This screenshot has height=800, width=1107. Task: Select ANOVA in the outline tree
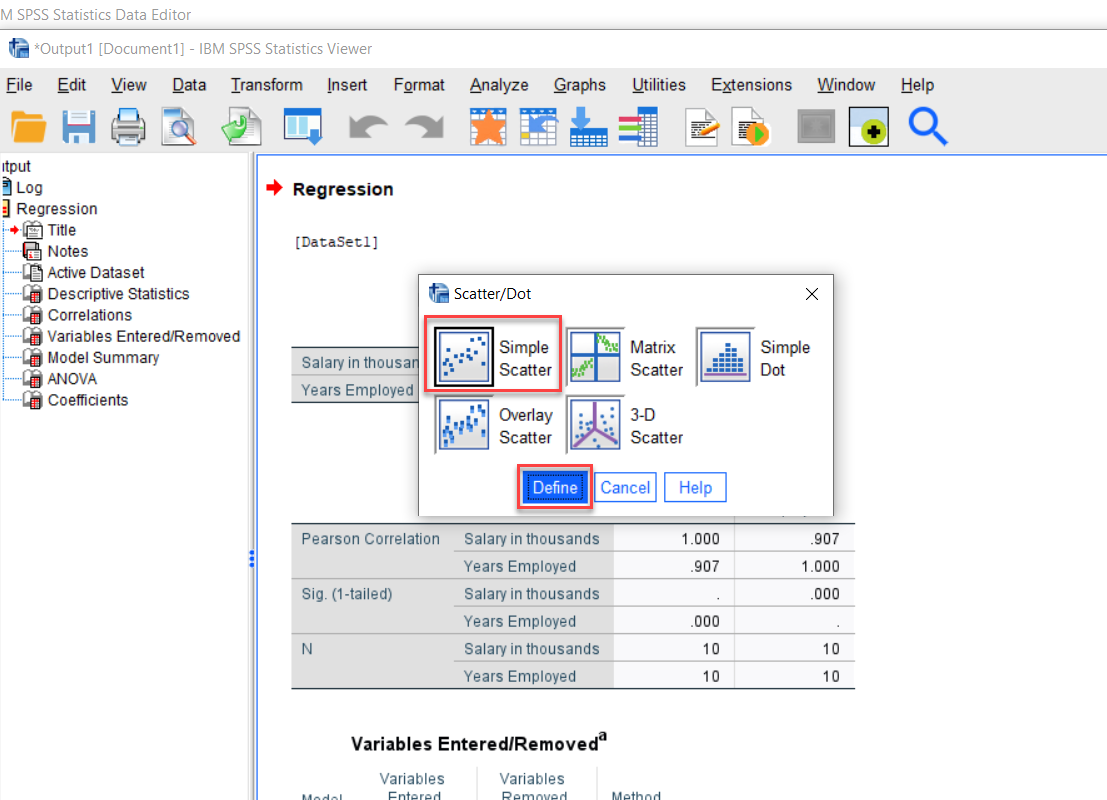[x=72, y=378]
